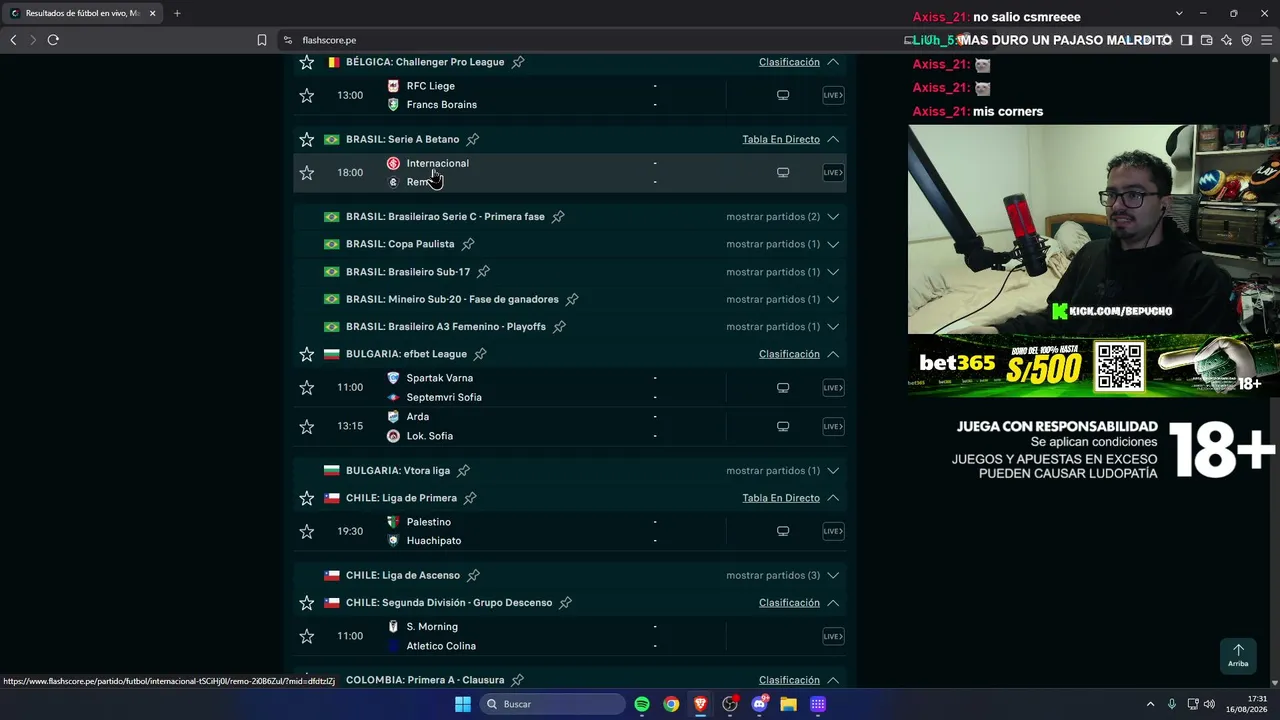Pin Mineiro Sub-20 - Fase de ganadores
The image size is (1280, 720).
click(572, 299)
